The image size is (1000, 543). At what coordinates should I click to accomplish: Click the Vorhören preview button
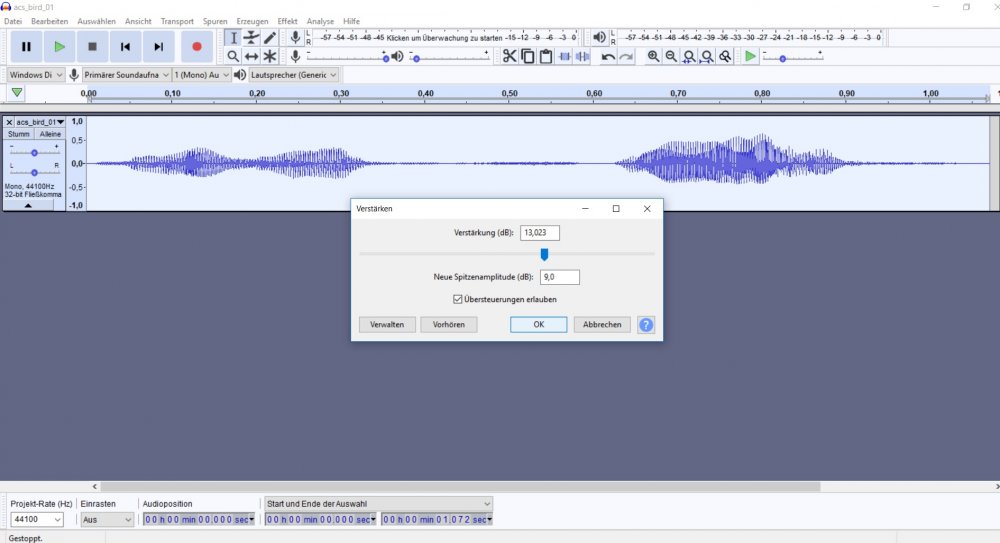pyautogui.click(x=449, y=325)
